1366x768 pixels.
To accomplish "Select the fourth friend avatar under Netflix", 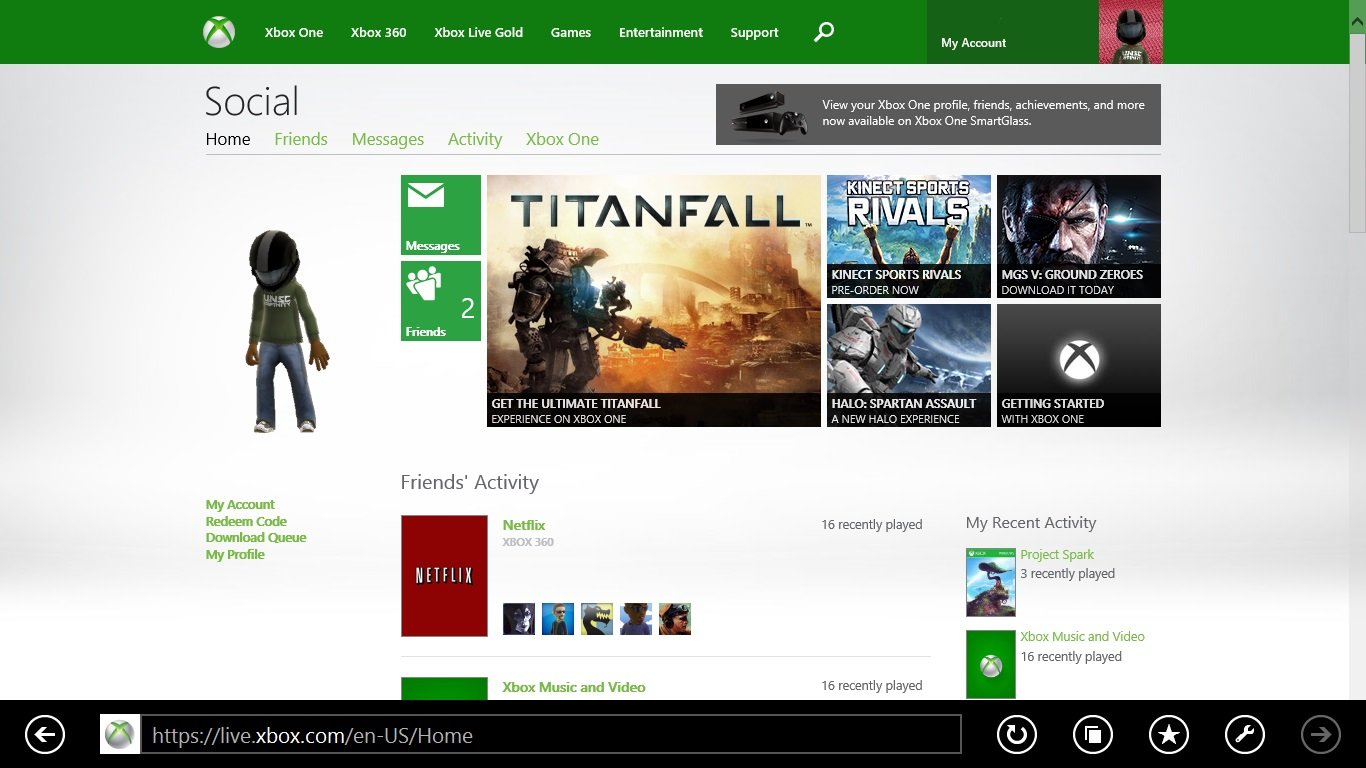I will click(x=636, y=619).
